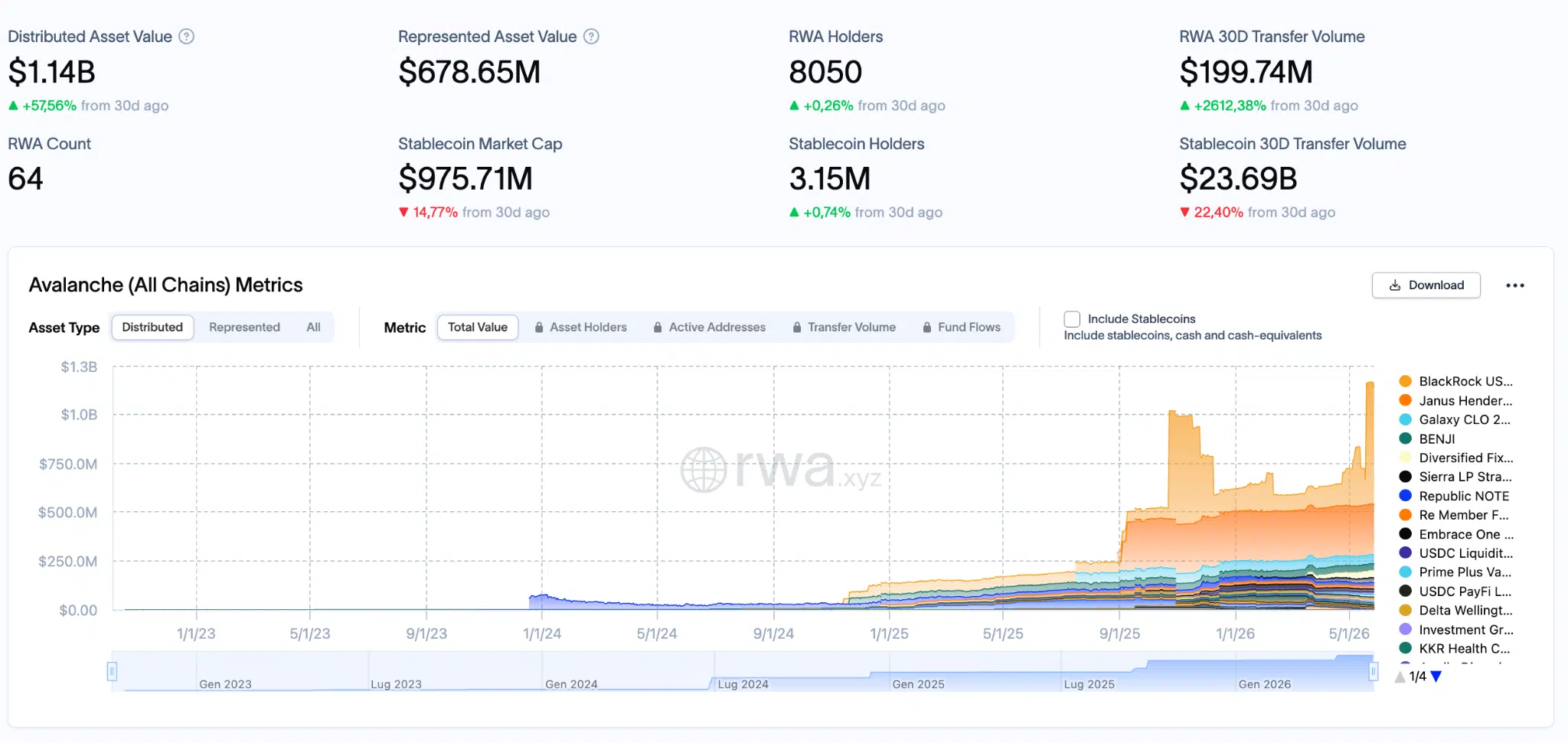Click the lock icon on Transfer Volume
This screenshot has height=743, width=1568.
(x=797, y=328)
